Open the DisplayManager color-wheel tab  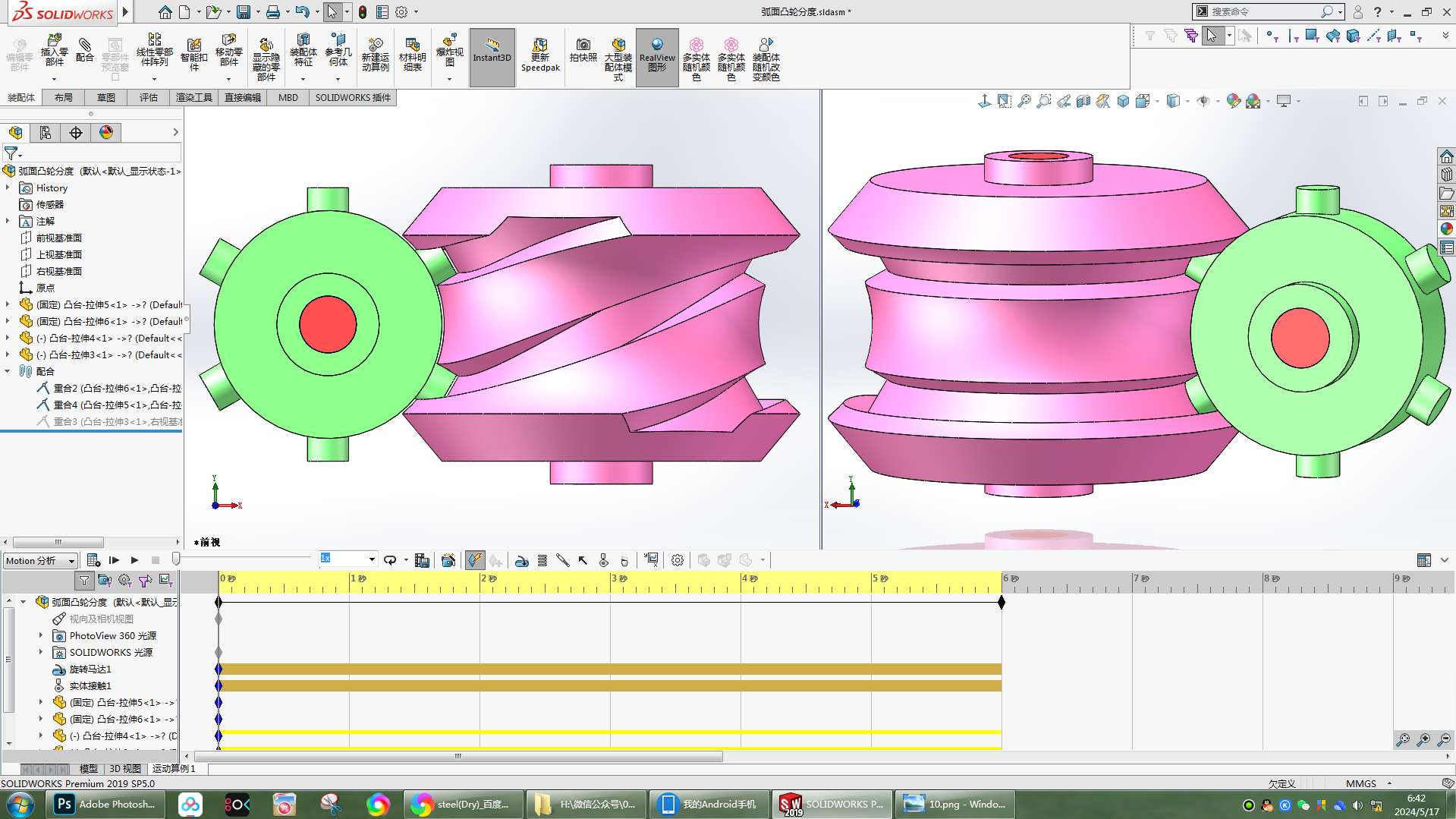click(x=106, y=133)
